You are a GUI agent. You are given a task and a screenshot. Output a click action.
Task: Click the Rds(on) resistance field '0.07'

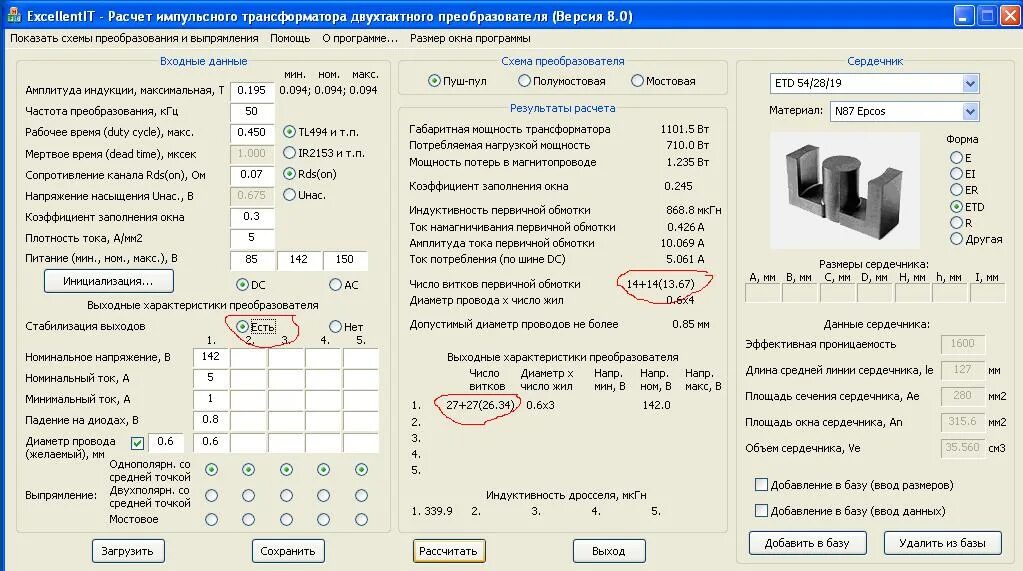(x=252, y=174)
